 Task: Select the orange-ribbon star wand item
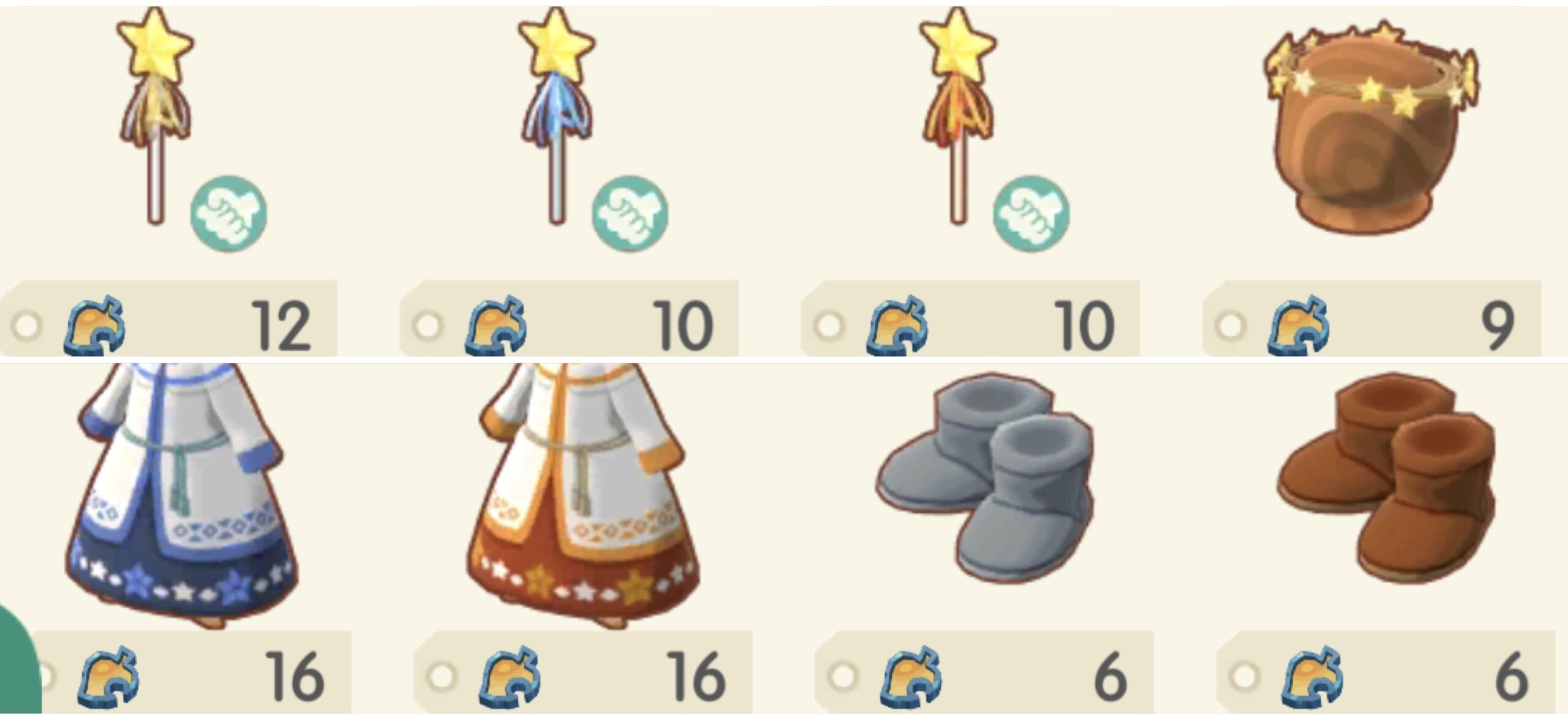point(958,116)
